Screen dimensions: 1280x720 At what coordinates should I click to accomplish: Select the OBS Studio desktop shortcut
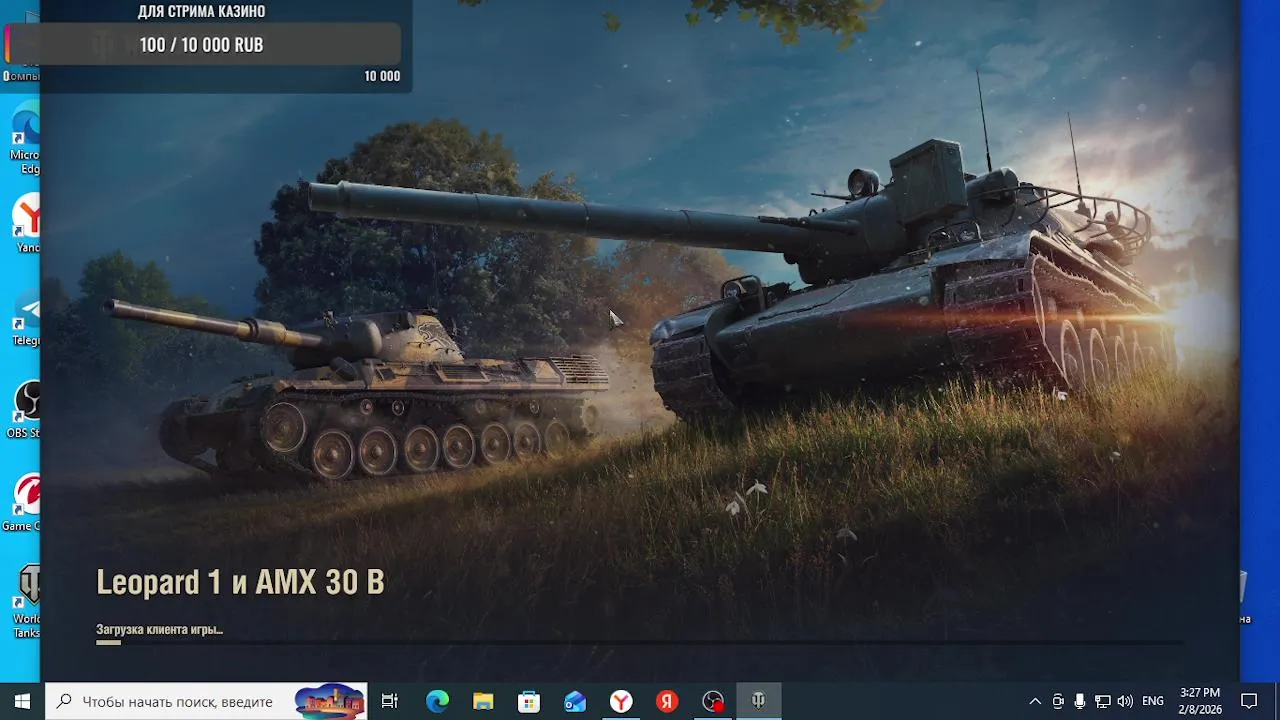tap(24, 410)
